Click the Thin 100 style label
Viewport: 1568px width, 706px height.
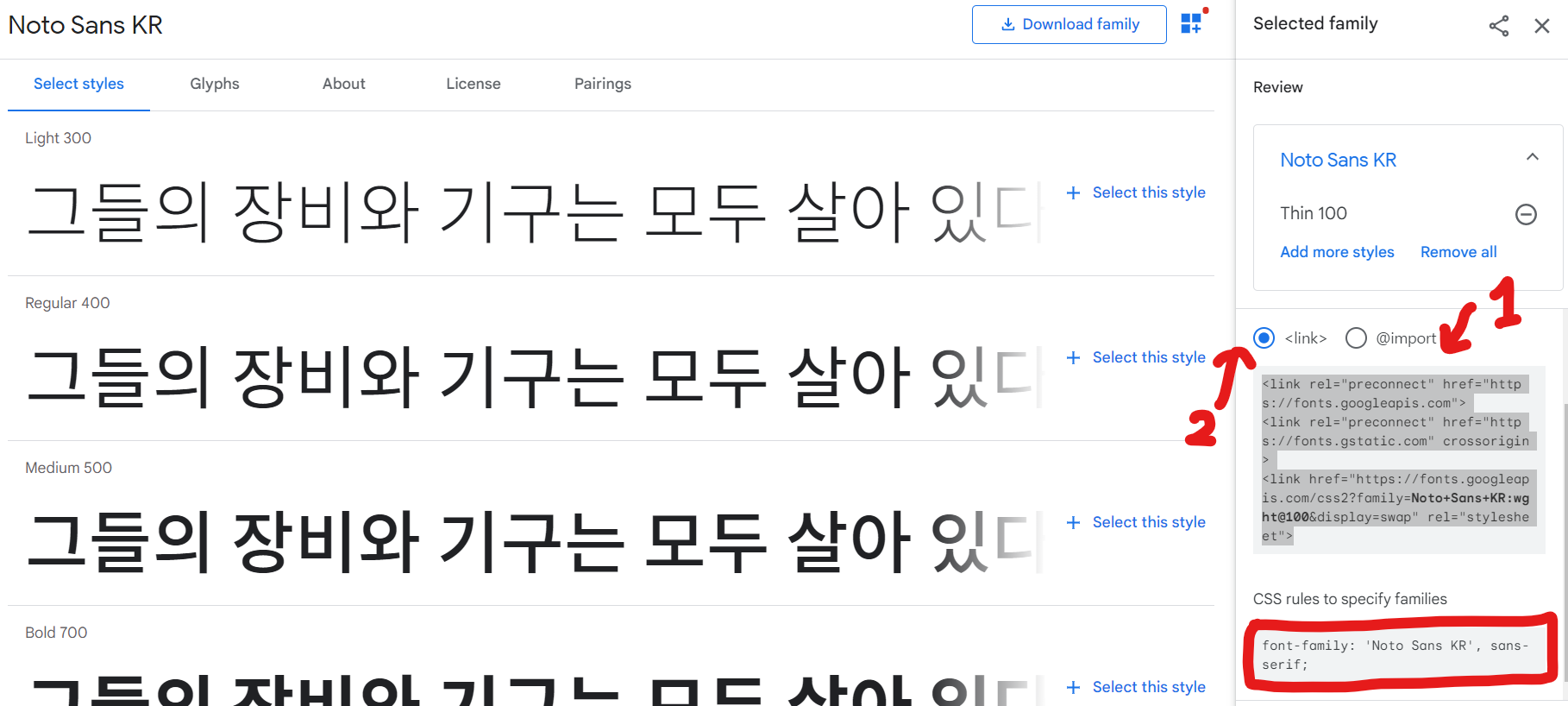[1313, 213]
